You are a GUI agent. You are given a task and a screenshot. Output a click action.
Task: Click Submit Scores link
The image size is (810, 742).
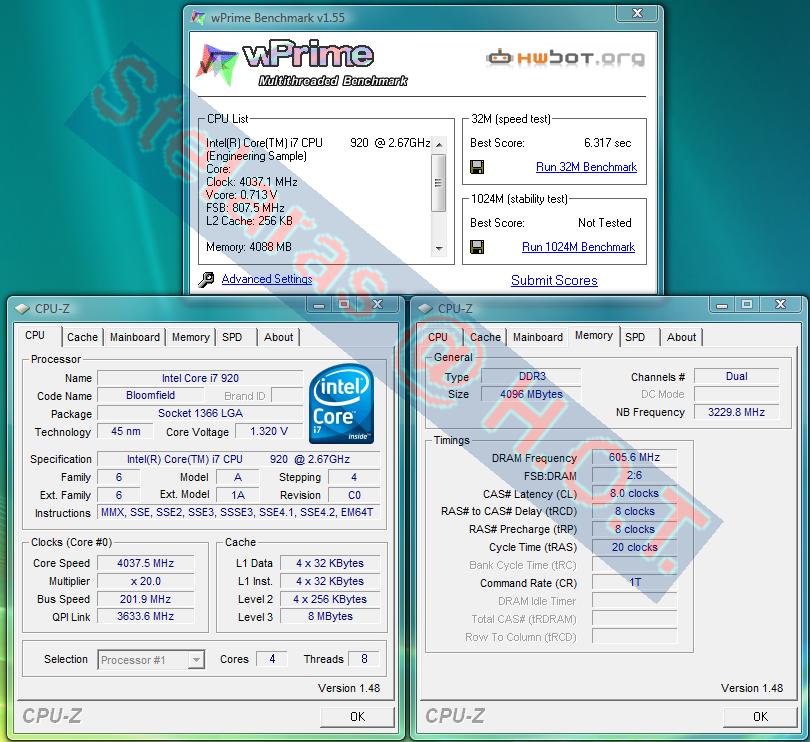554,280
